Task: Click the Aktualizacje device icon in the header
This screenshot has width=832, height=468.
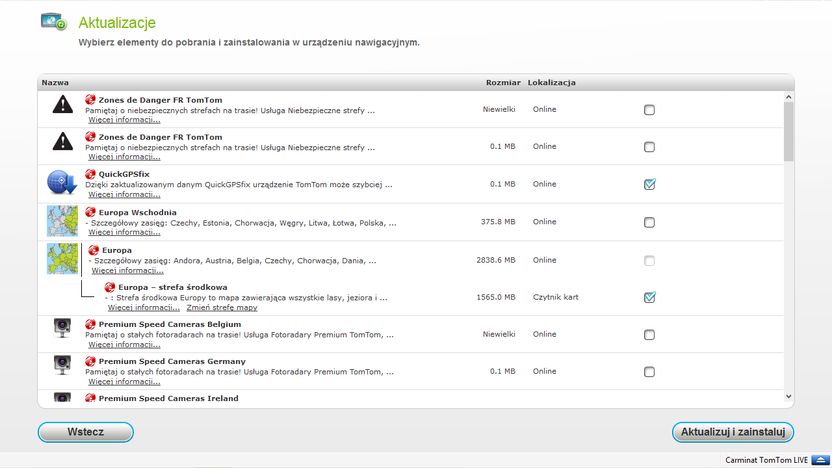Action: coord(54,21)
